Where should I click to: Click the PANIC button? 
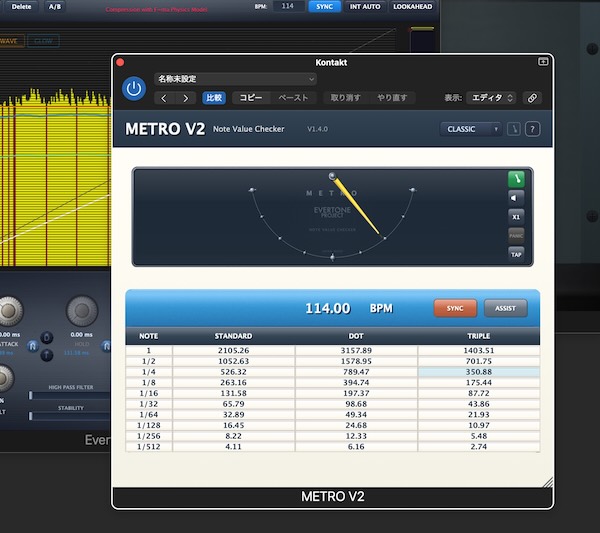point(516,235)
